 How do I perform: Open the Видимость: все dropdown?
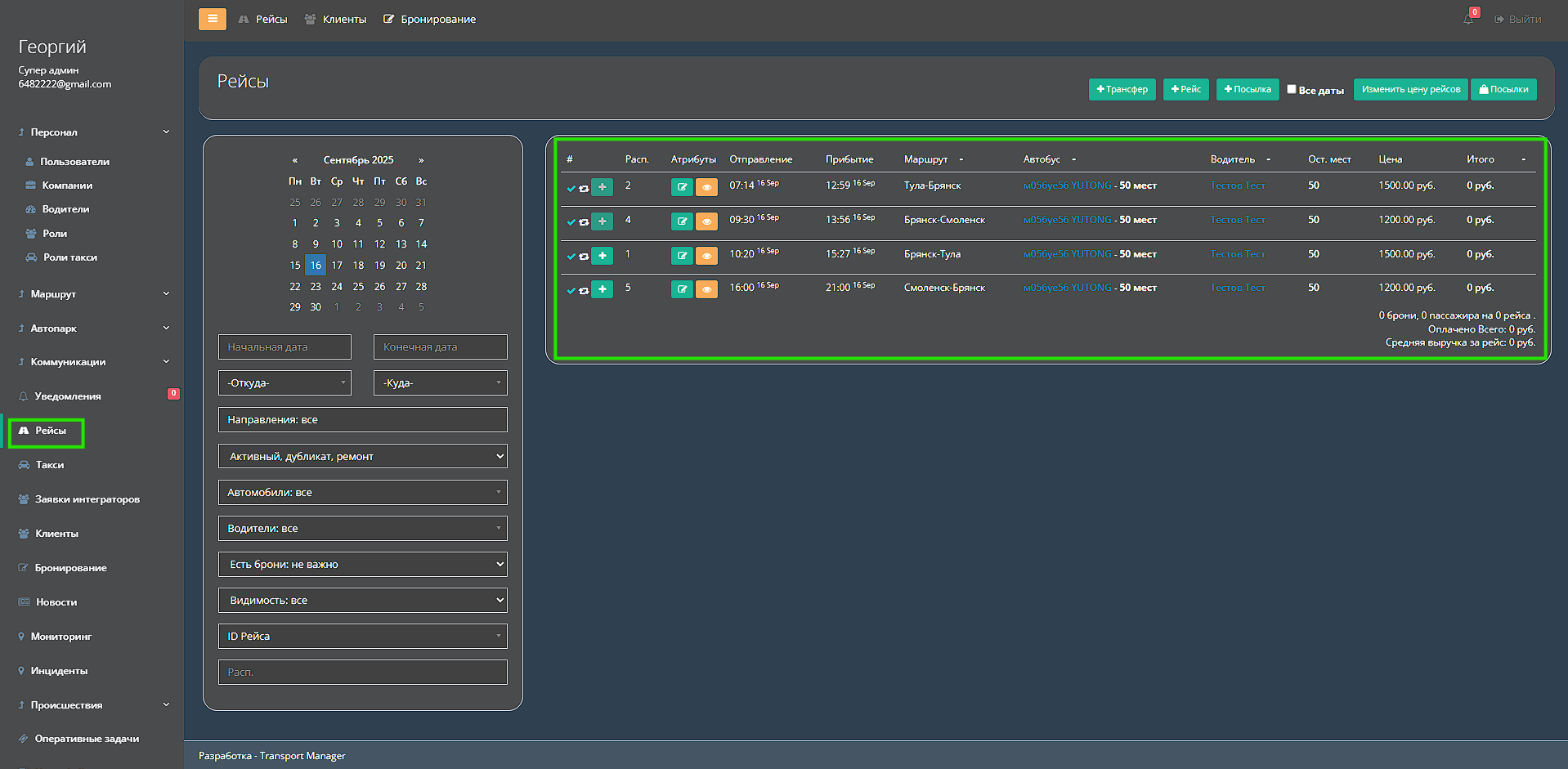362,601
